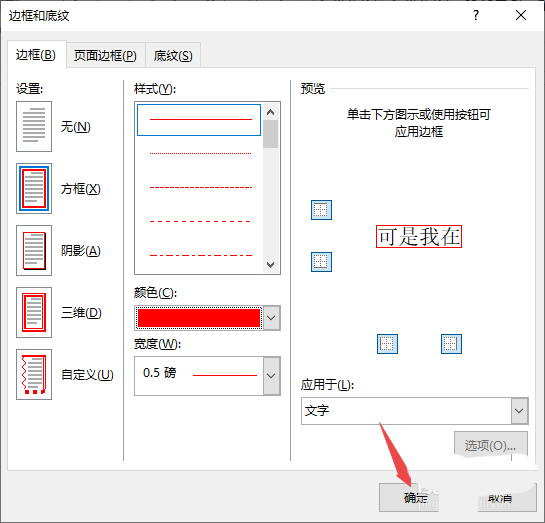The width and height of the screenshot is (545, 523).
Task: Click the 自定义(U) label text
Action: 87,375
